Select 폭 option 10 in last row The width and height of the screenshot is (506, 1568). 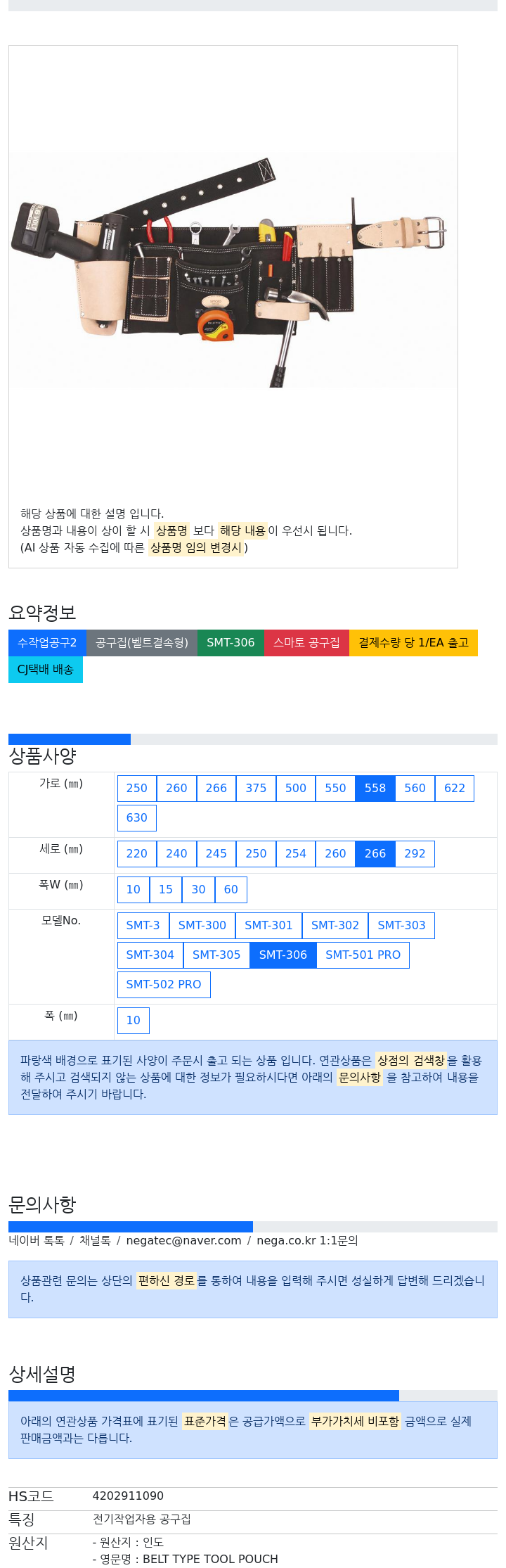pyautogui.click(x=134, y=1021)
